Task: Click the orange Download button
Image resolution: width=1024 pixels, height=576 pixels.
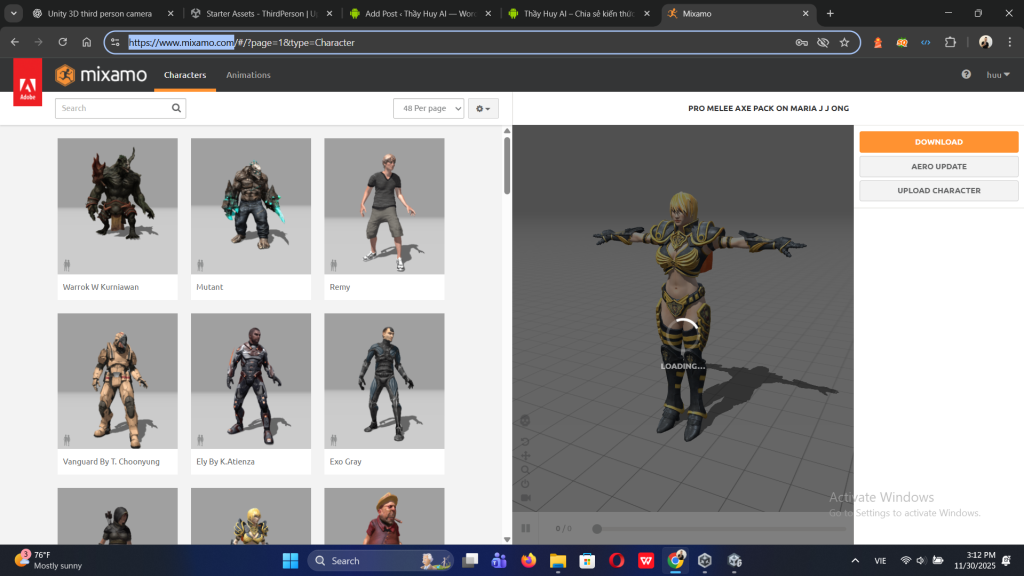Action: pyautogui.click(x=938, y=142)
